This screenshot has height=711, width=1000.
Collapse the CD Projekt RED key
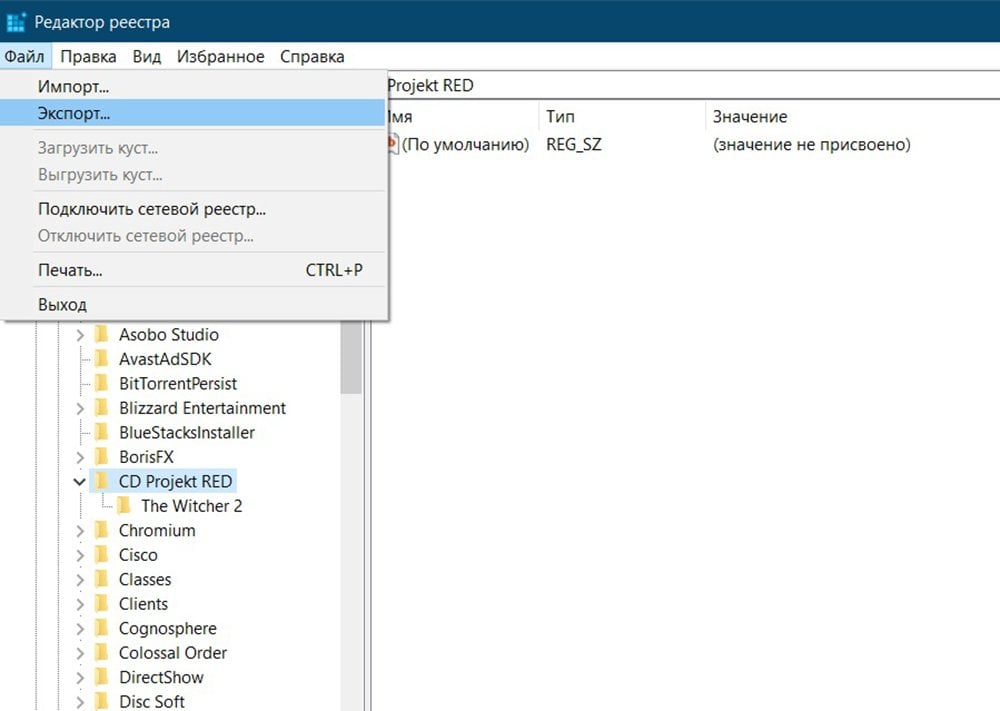(x=80, y=482)
